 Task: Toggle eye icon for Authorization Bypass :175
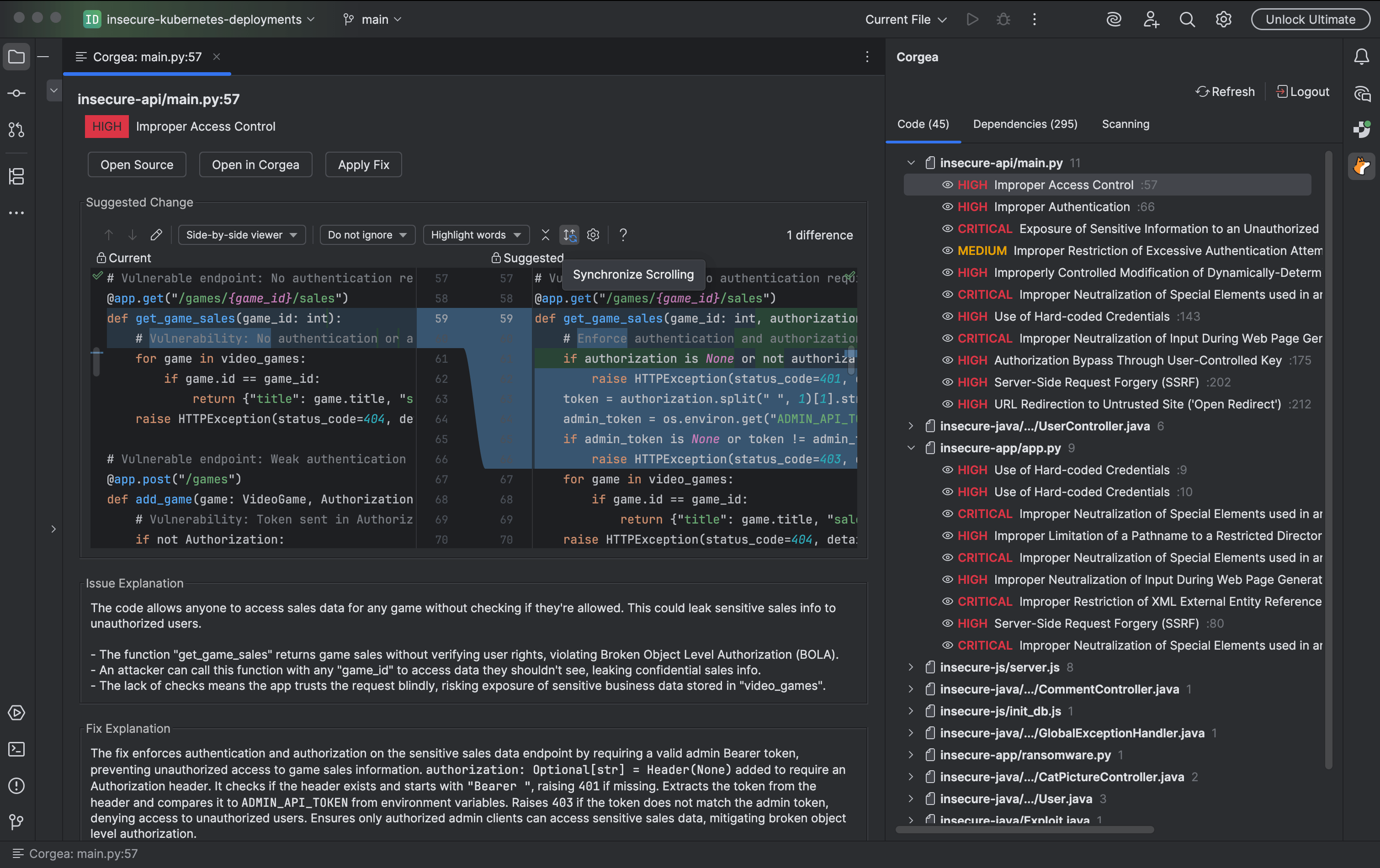[x=947, y=360]
